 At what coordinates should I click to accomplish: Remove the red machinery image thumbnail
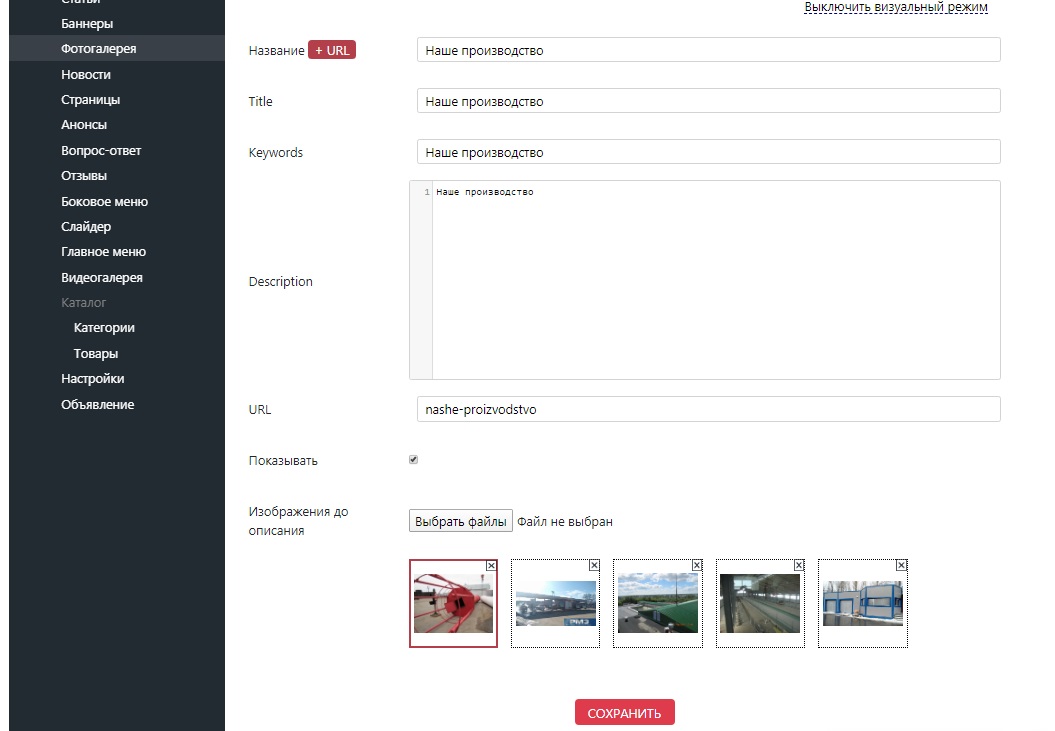pyautogui.click(x=491, y=565)
